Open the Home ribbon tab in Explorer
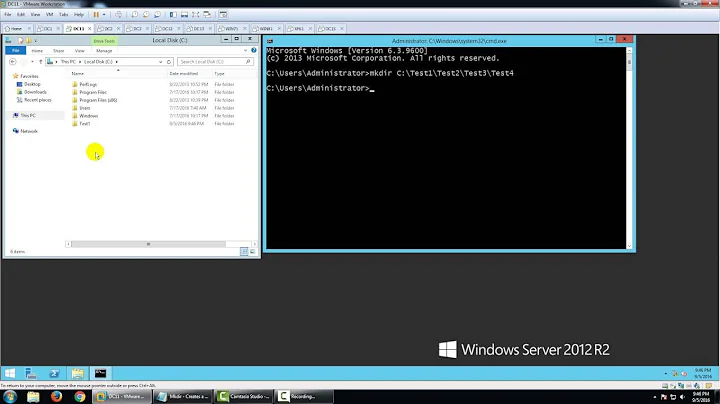This screenshot has height=404, width=720. [37, 50]
